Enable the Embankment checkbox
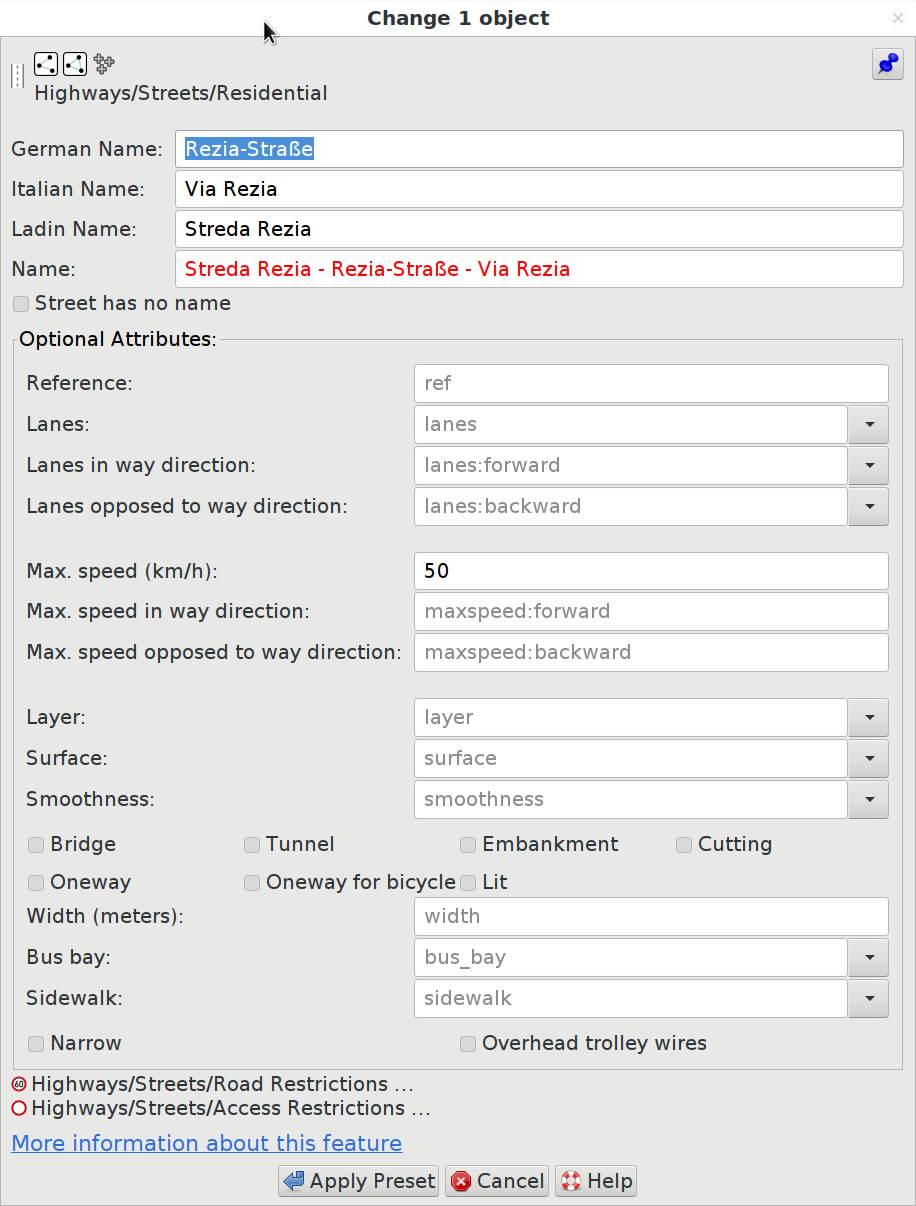 [x=468, y=845]
